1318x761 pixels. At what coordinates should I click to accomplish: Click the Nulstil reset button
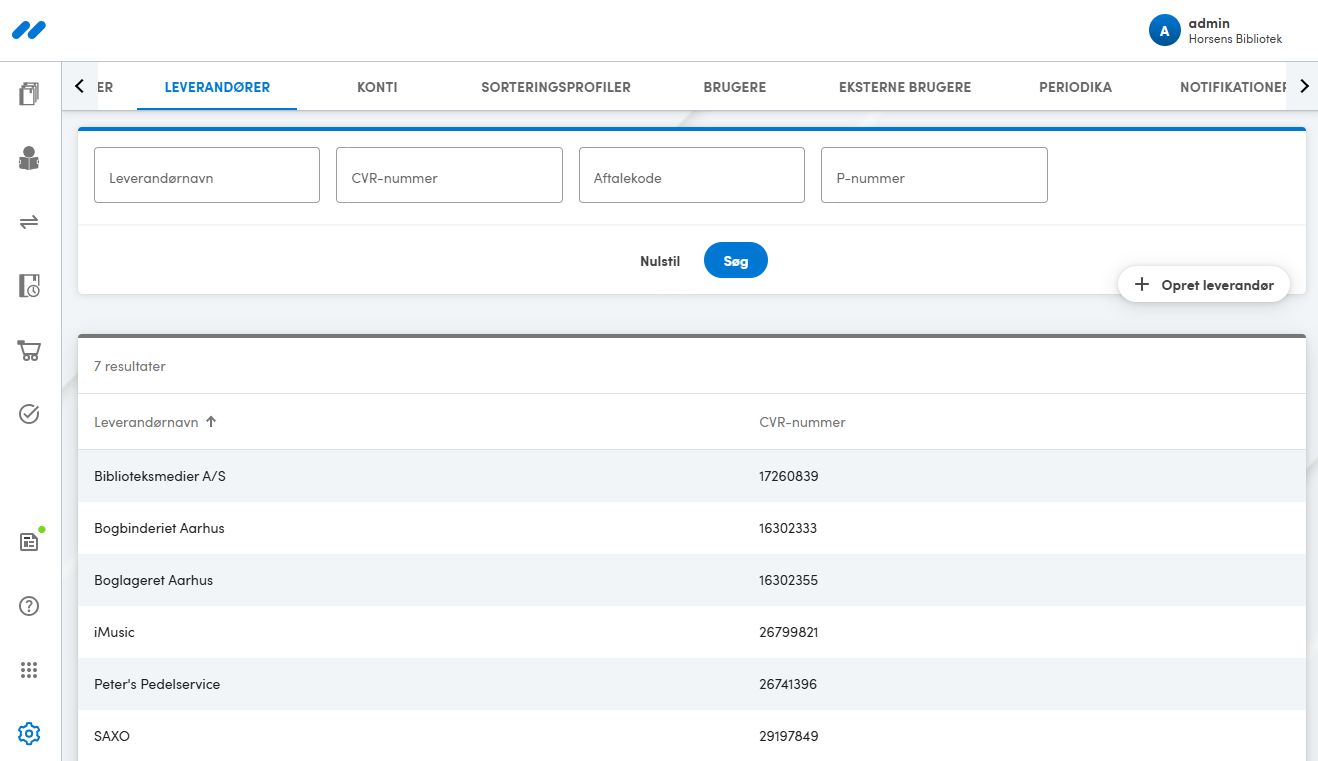660,261
